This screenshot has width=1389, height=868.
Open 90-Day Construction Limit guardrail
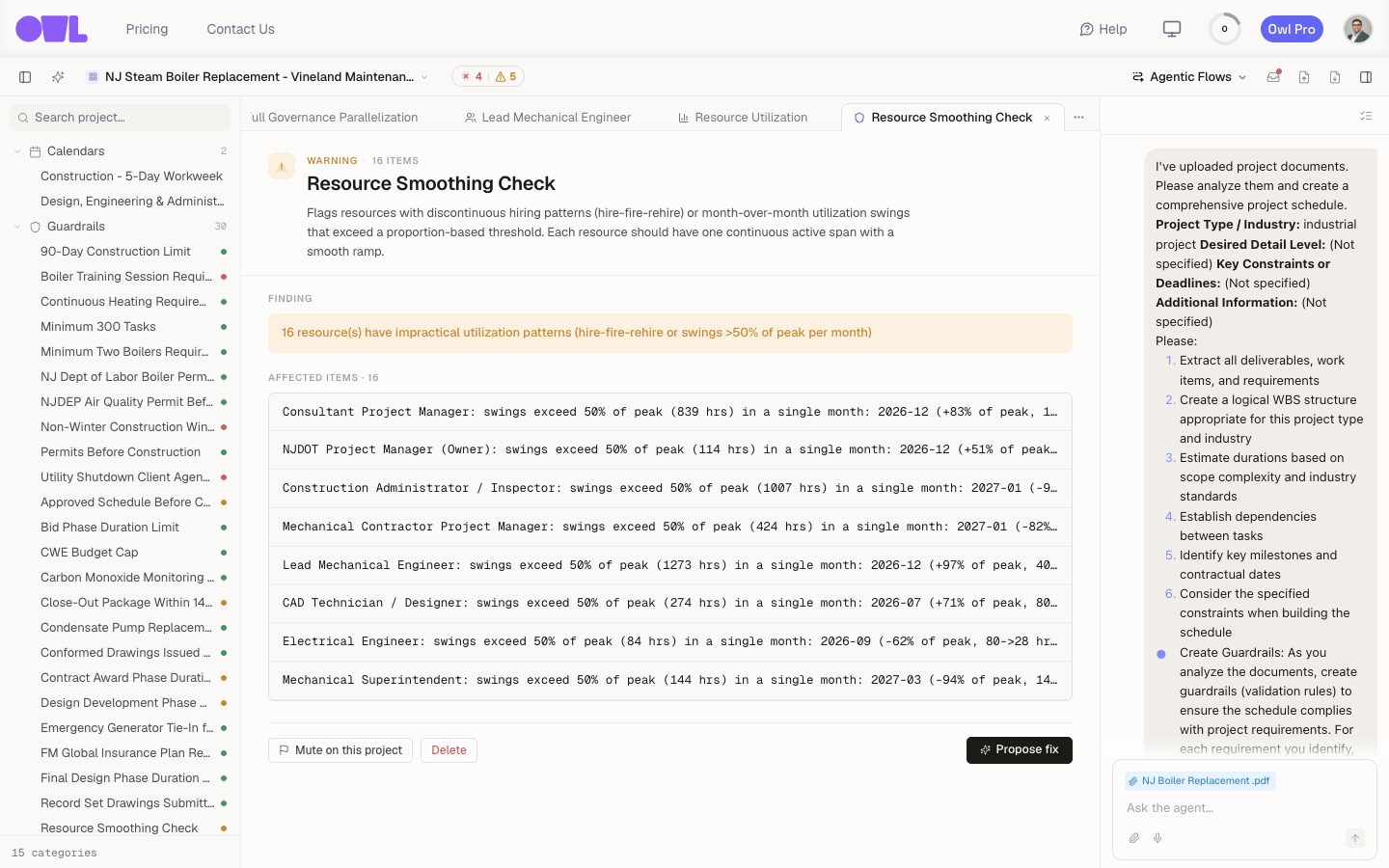(116, 252)
